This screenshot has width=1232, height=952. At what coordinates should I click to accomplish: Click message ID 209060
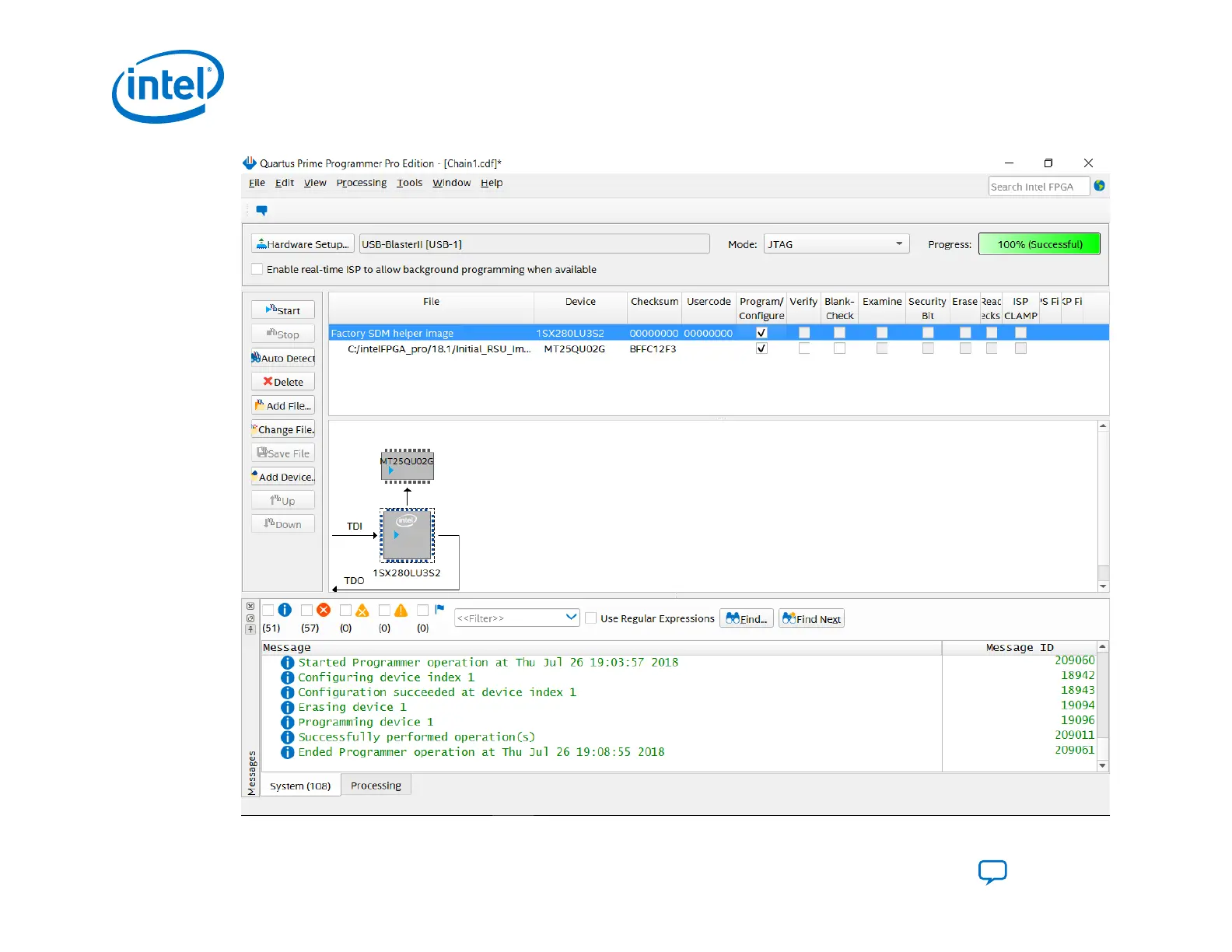click(x=1074, y=660)
